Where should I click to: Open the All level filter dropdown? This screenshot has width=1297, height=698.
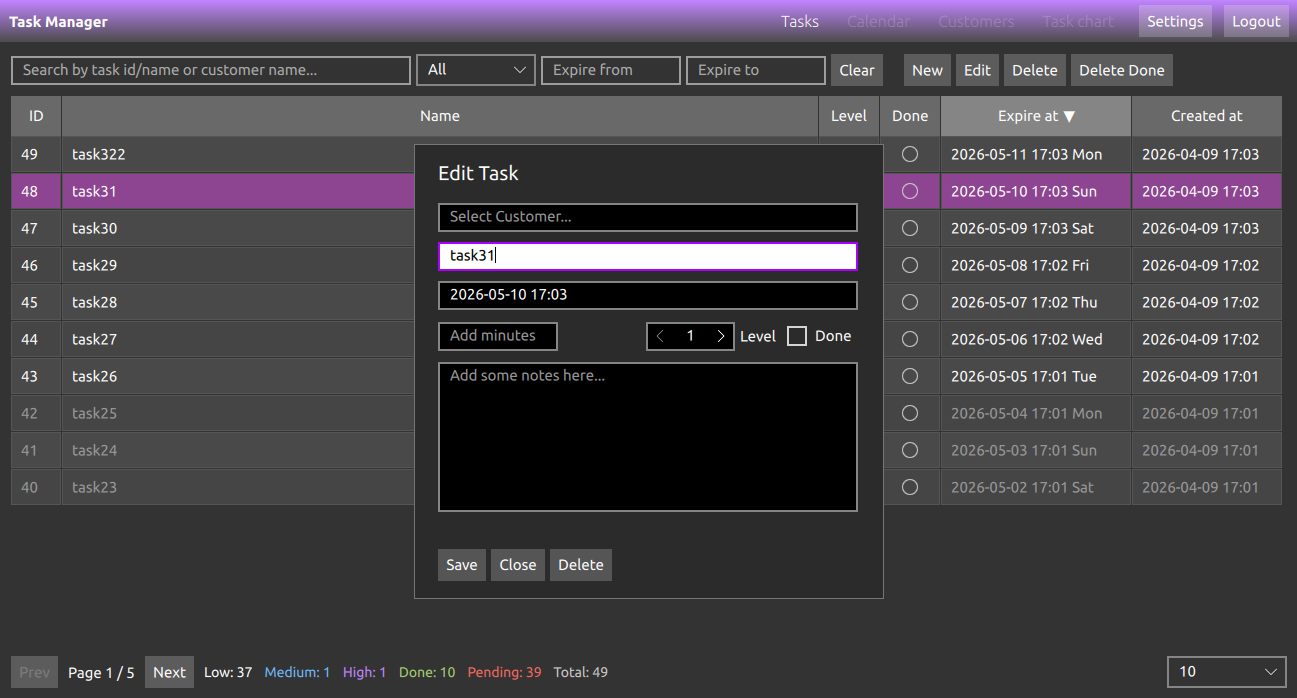(x=476, y=70)
